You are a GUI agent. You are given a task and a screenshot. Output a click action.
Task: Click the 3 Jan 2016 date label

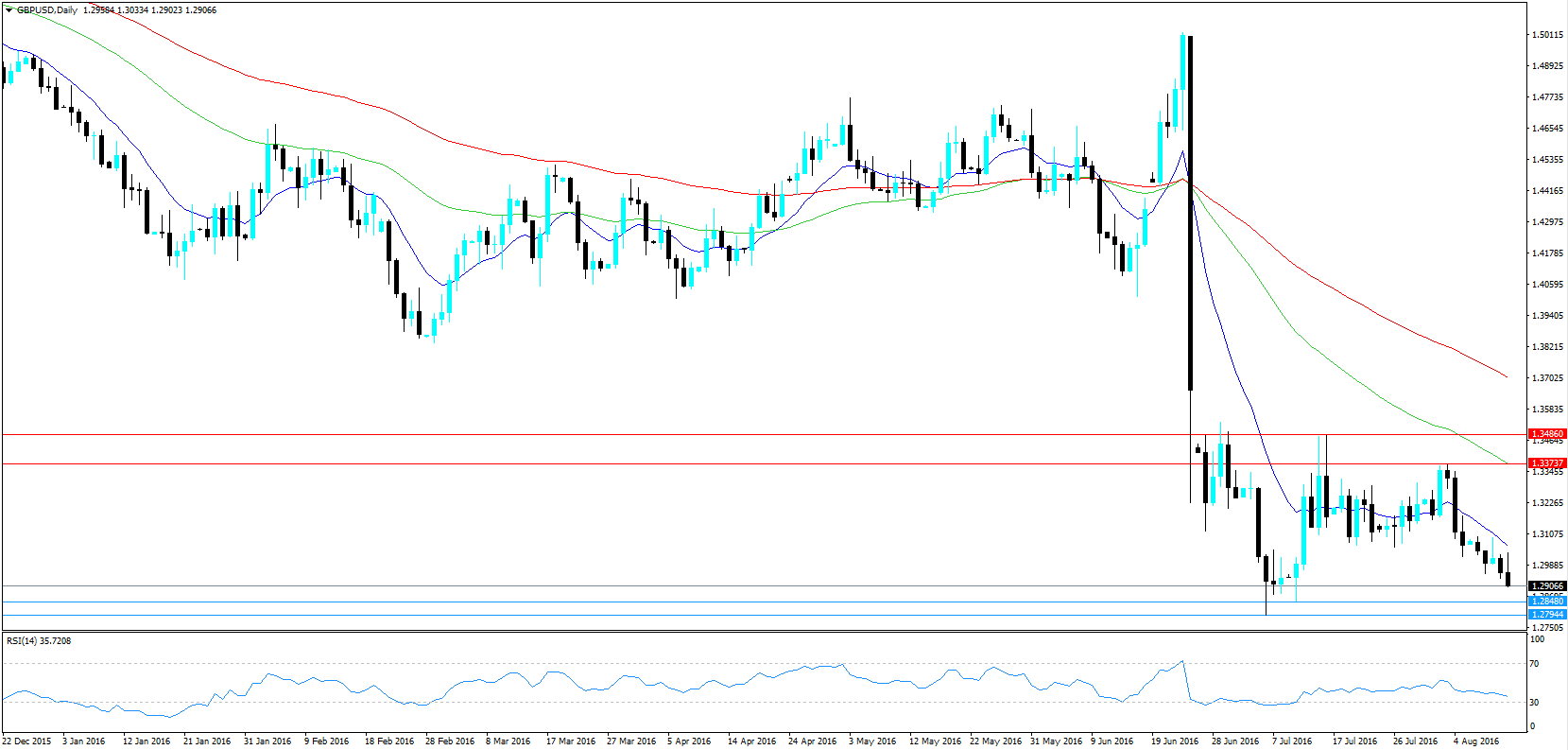84,741
